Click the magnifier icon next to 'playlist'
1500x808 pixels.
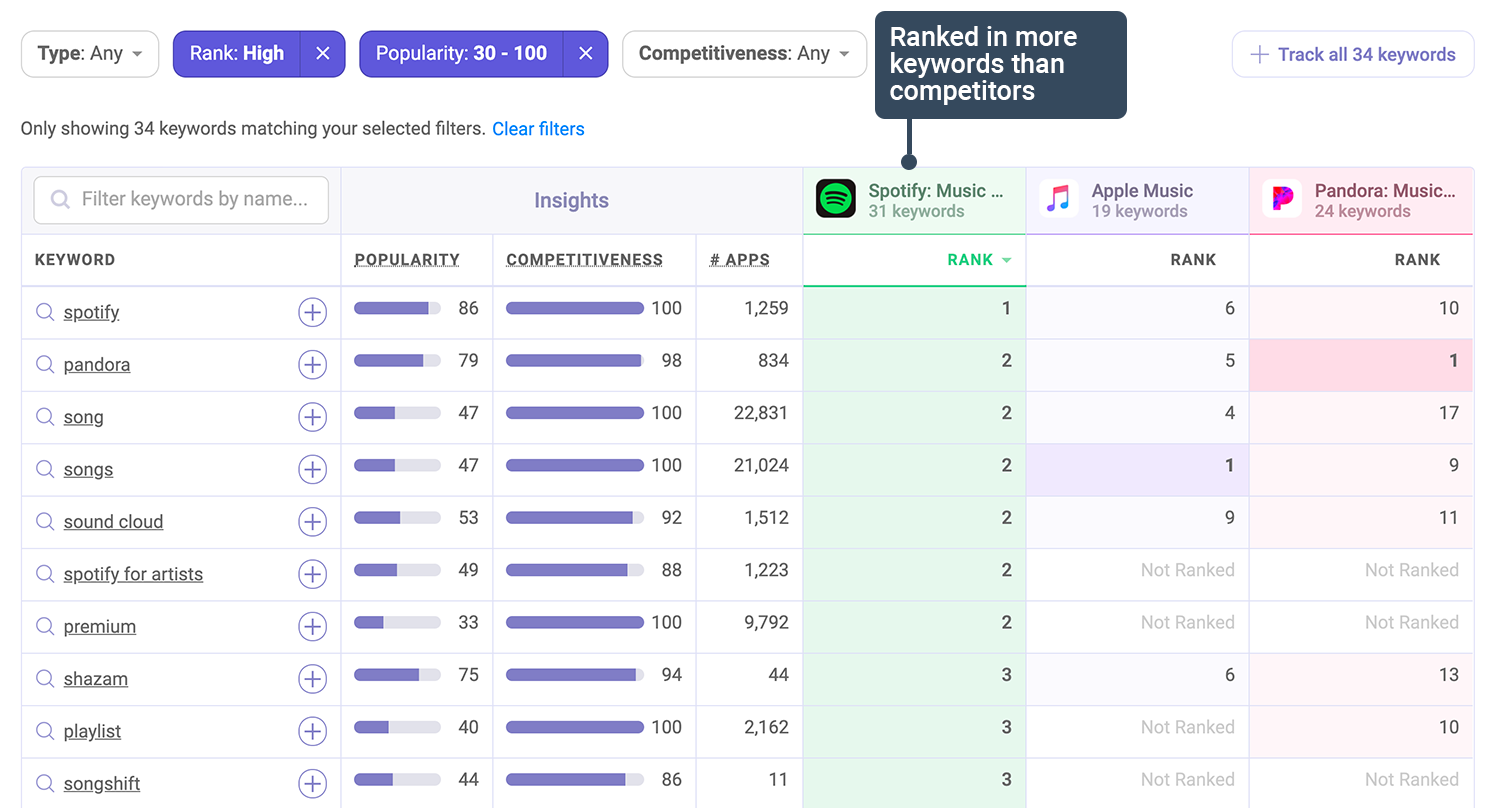point(44,731)
